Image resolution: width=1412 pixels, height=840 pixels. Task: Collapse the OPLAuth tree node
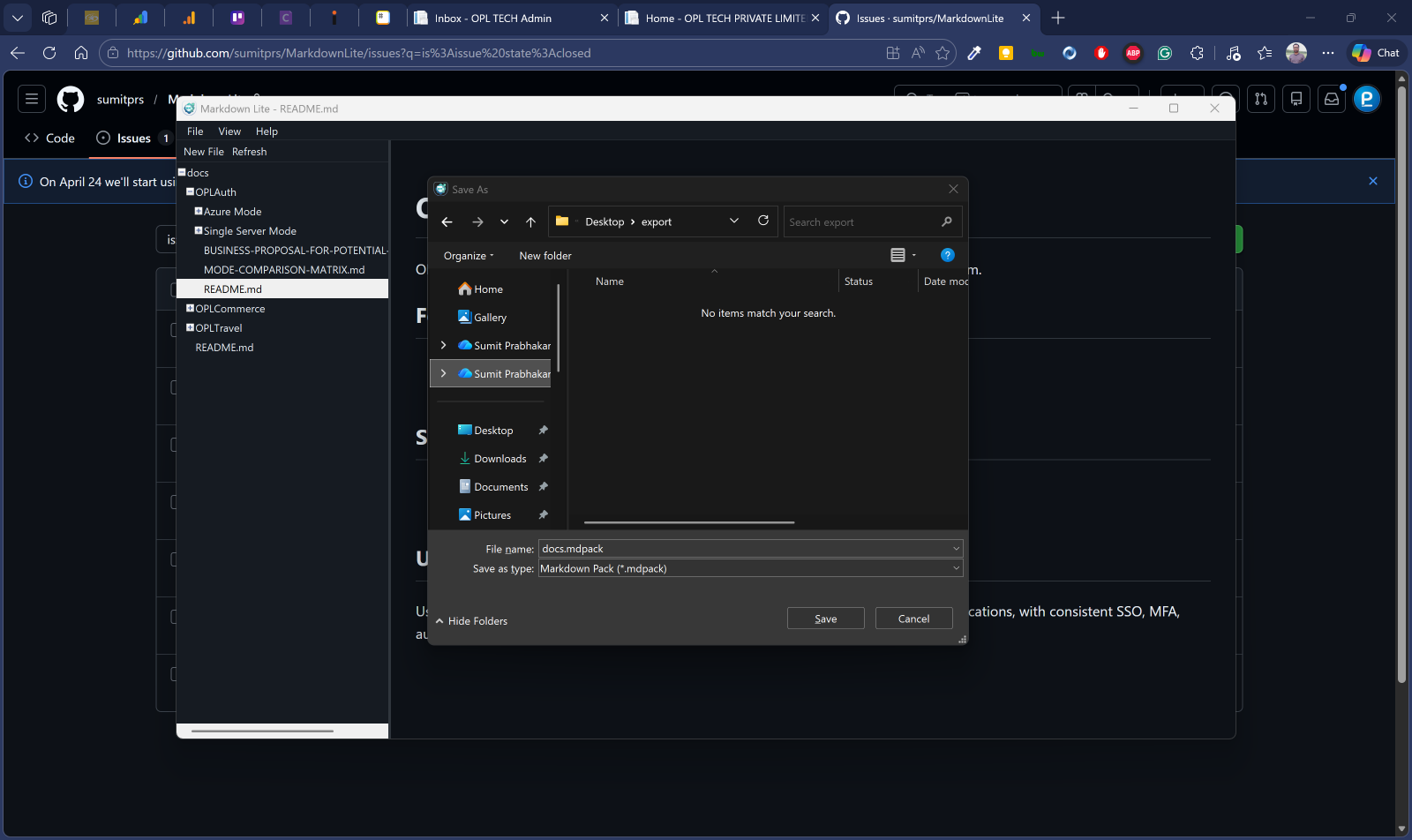[x=190, y=191]
